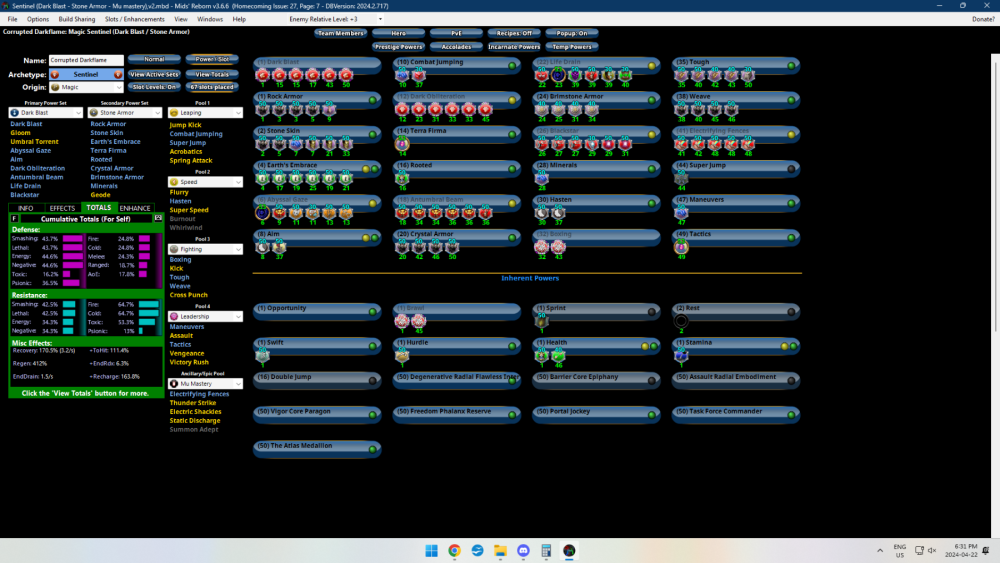Open Pool 4 Leadership dropdown

tap(205, 316)
